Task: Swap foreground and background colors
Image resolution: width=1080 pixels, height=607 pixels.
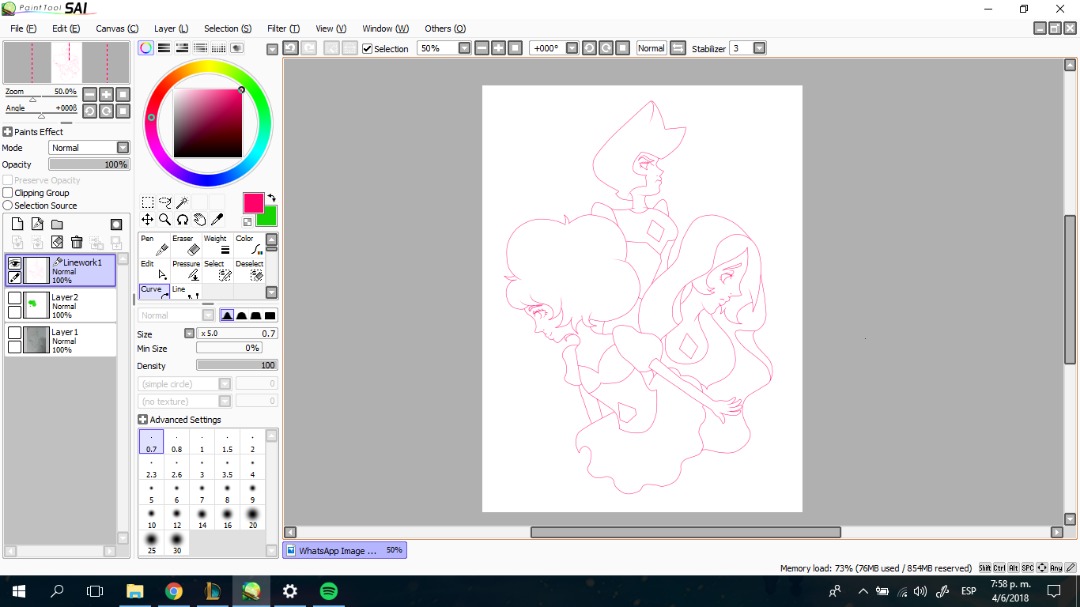Action: click(271, 198)
